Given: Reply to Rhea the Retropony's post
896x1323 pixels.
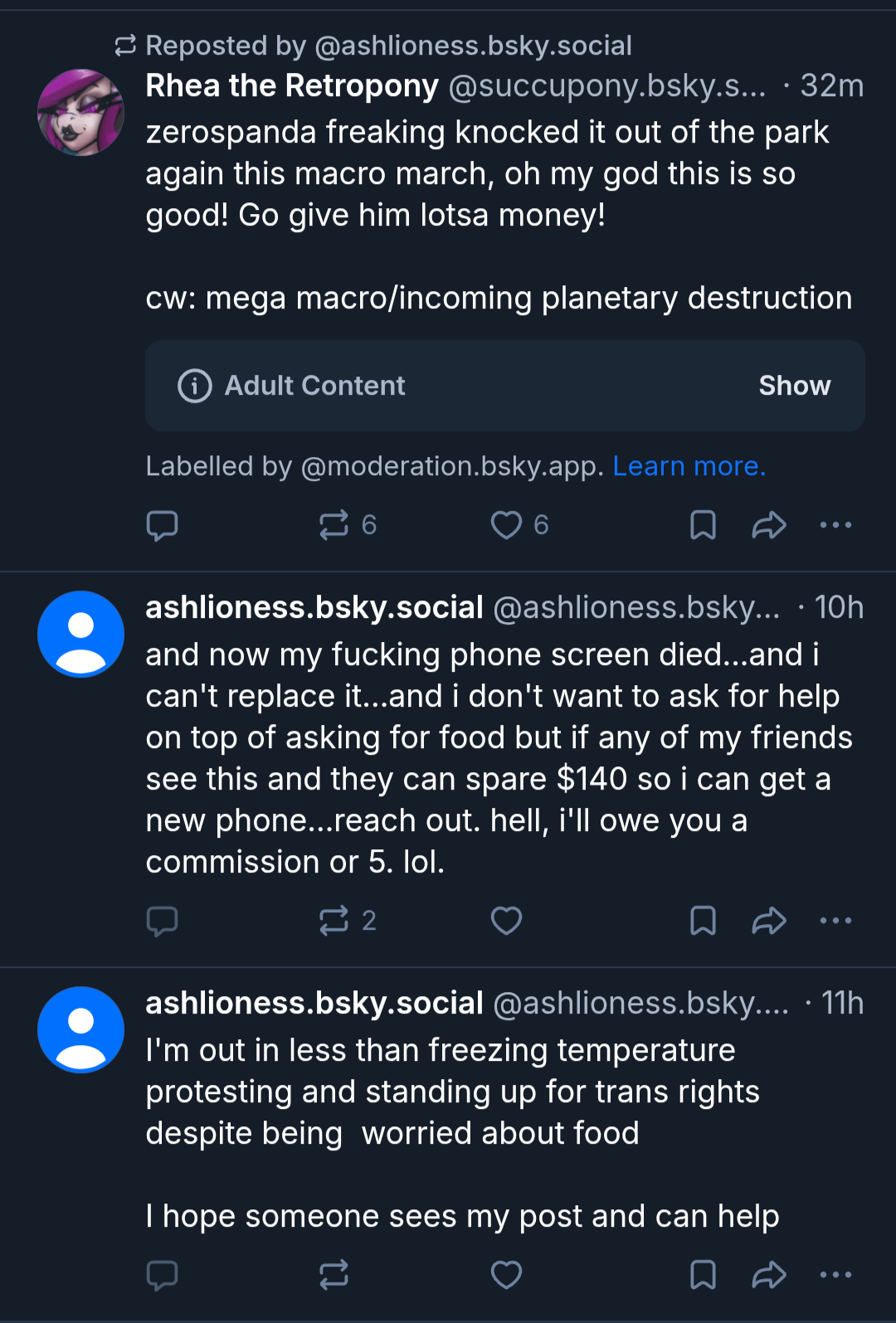Looking at the screenshot, I should 162,525.
